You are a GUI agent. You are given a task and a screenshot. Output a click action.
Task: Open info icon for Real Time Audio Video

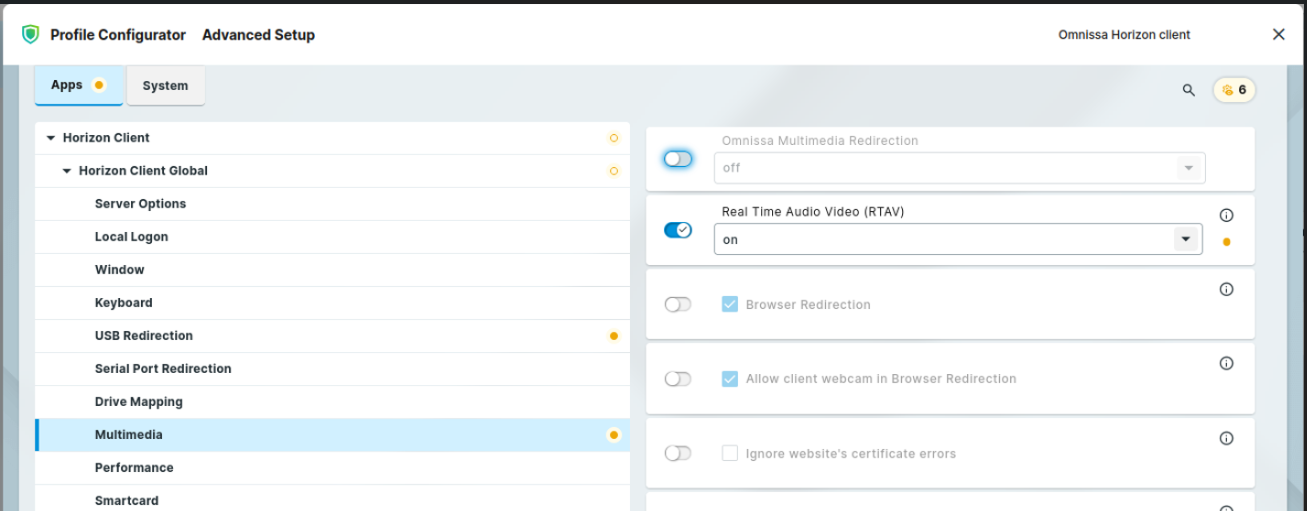tap(1226, 215)
